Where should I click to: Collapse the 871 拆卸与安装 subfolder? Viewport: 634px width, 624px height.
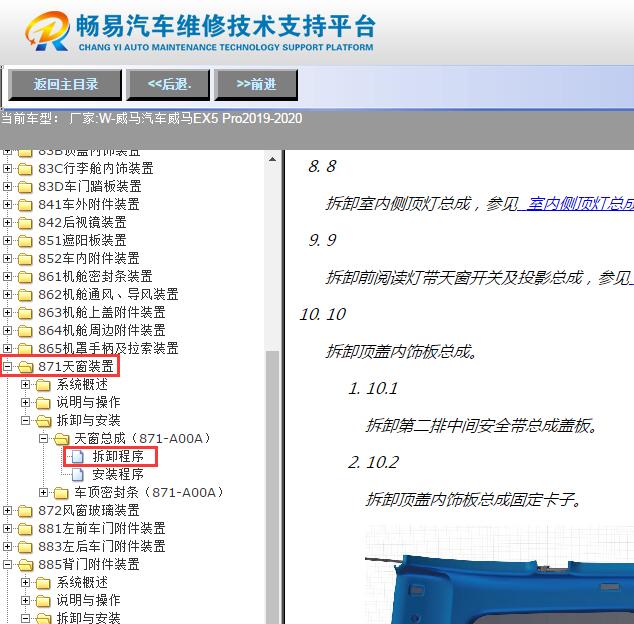(25, 421)
